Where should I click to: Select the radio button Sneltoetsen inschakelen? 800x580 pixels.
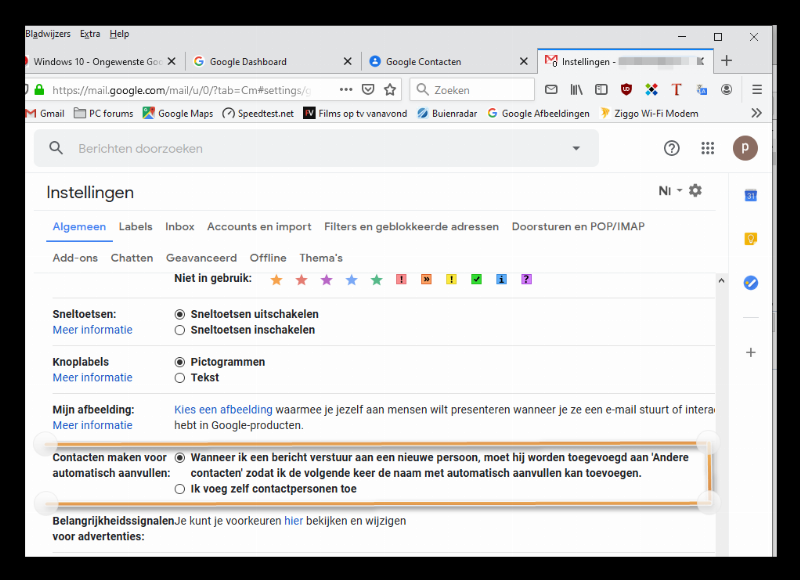point(182,329)
